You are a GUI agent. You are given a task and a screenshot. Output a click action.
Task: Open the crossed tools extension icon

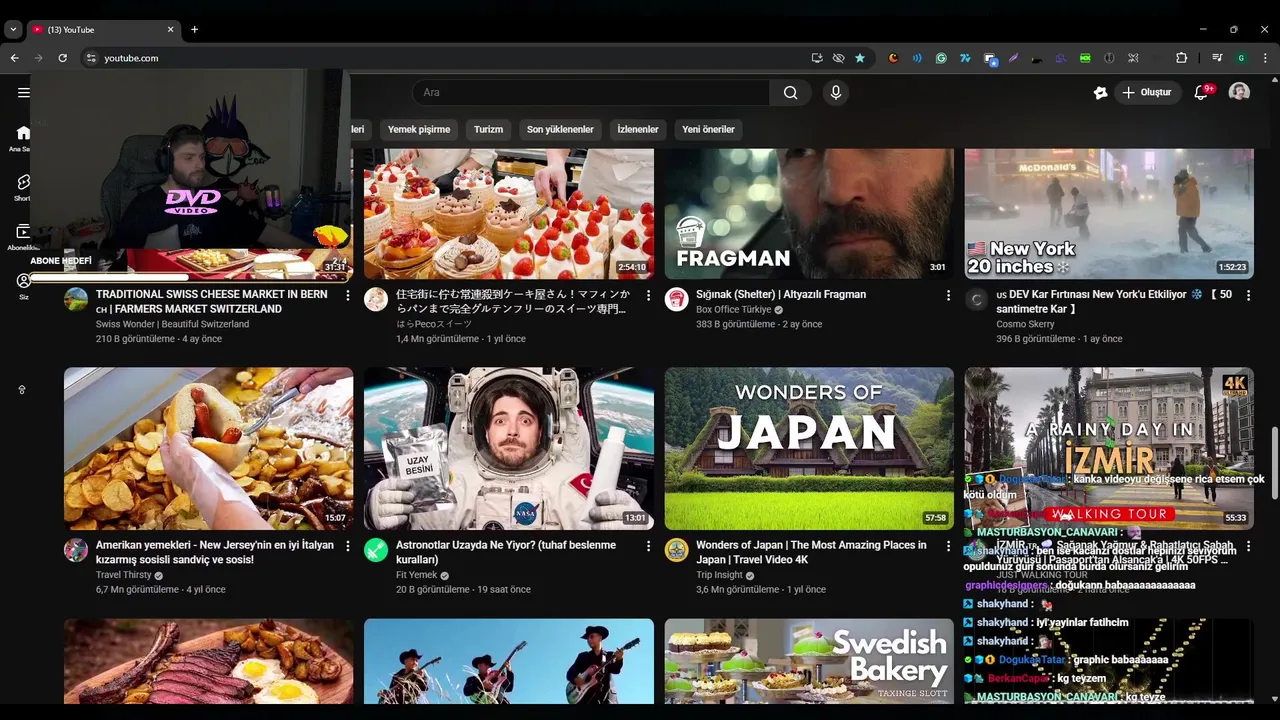click(1133, 58)
